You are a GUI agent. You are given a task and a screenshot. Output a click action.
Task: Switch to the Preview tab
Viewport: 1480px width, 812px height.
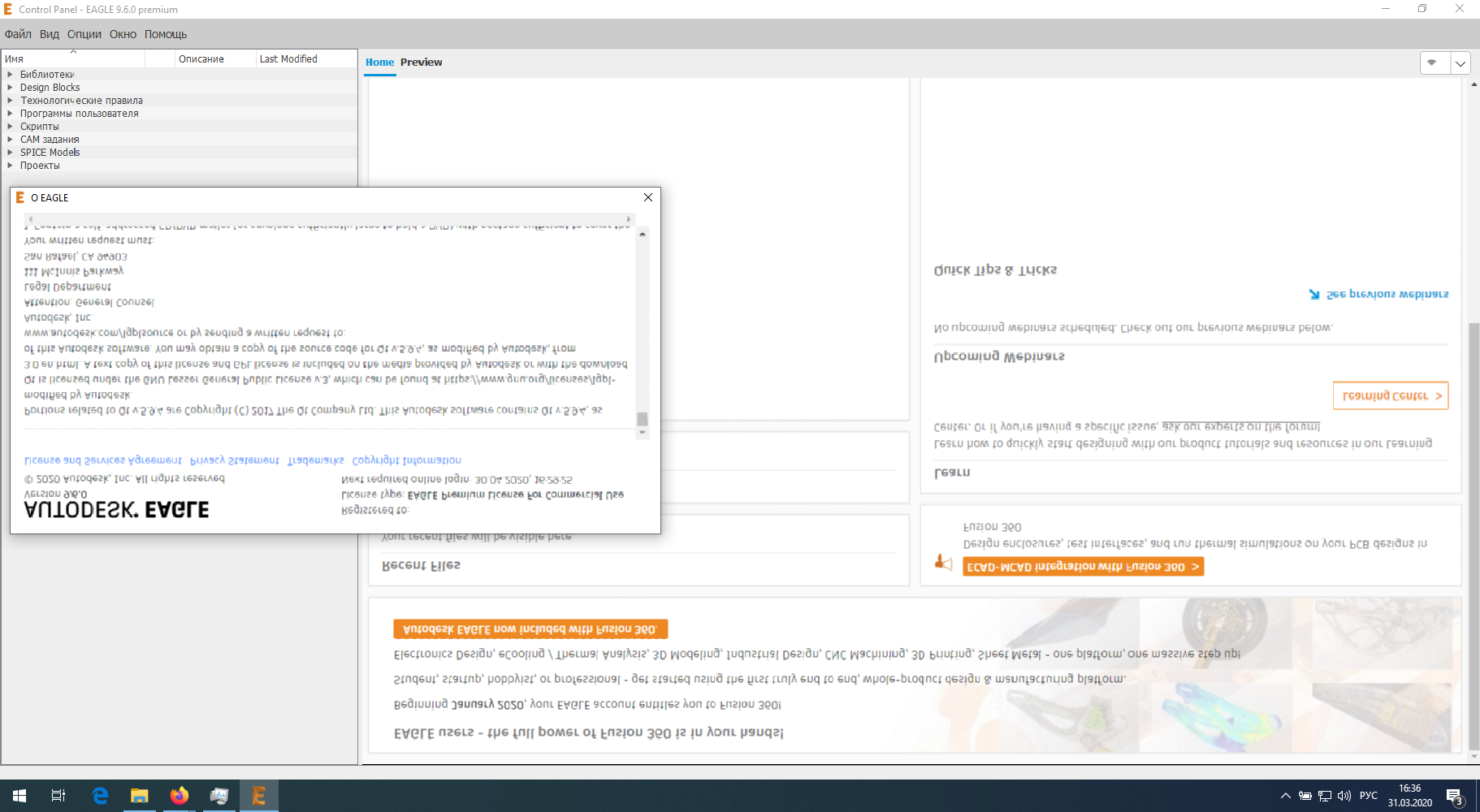(x=422, y=62)
